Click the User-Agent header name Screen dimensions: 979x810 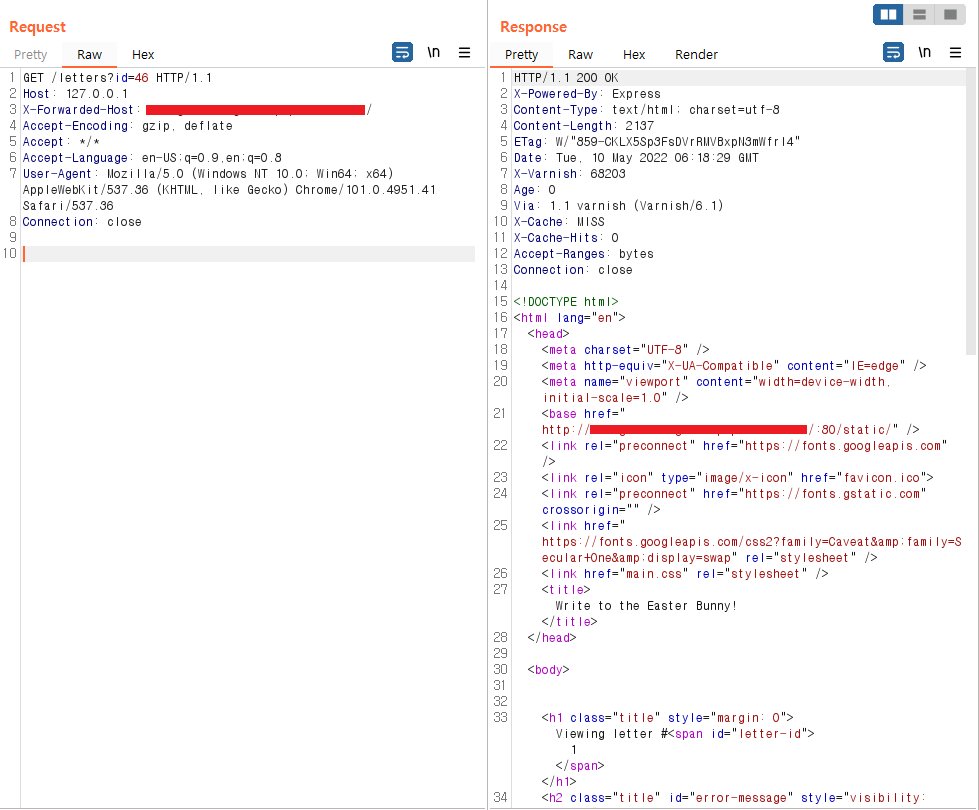point(57,174)
